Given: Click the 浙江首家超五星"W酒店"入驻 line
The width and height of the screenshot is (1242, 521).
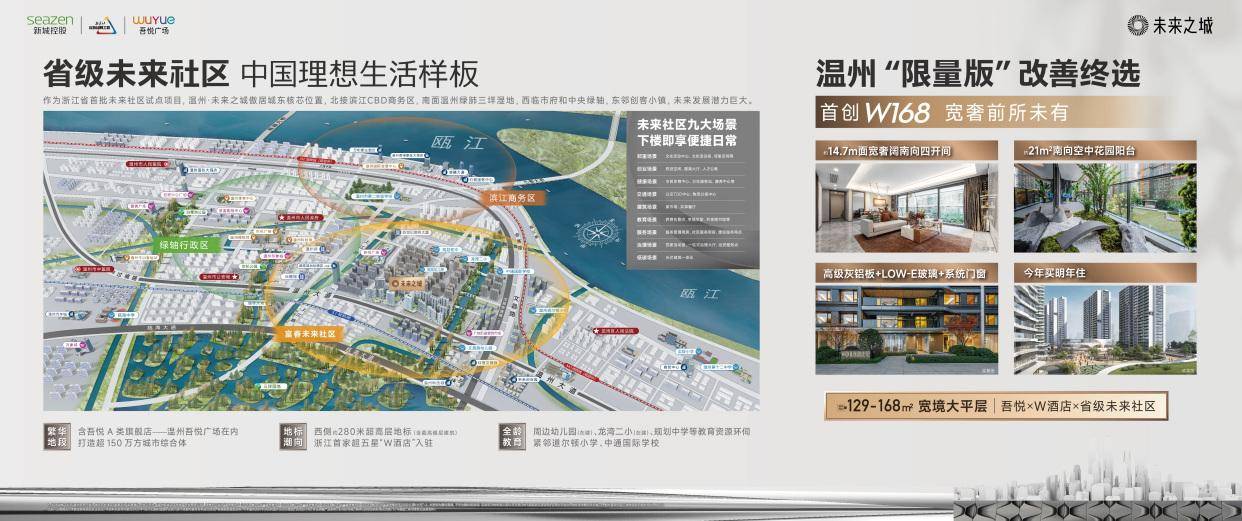Looking at the screenshot, I should pyautogui.click(x=375, y=444).
